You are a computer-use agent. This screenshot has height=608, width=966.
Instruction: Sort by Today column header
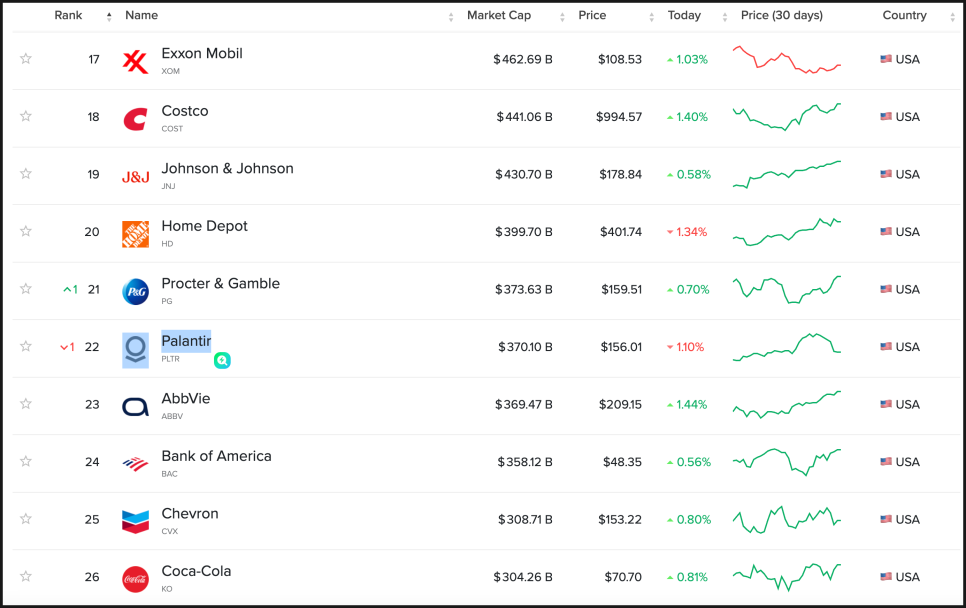[684, 15]
